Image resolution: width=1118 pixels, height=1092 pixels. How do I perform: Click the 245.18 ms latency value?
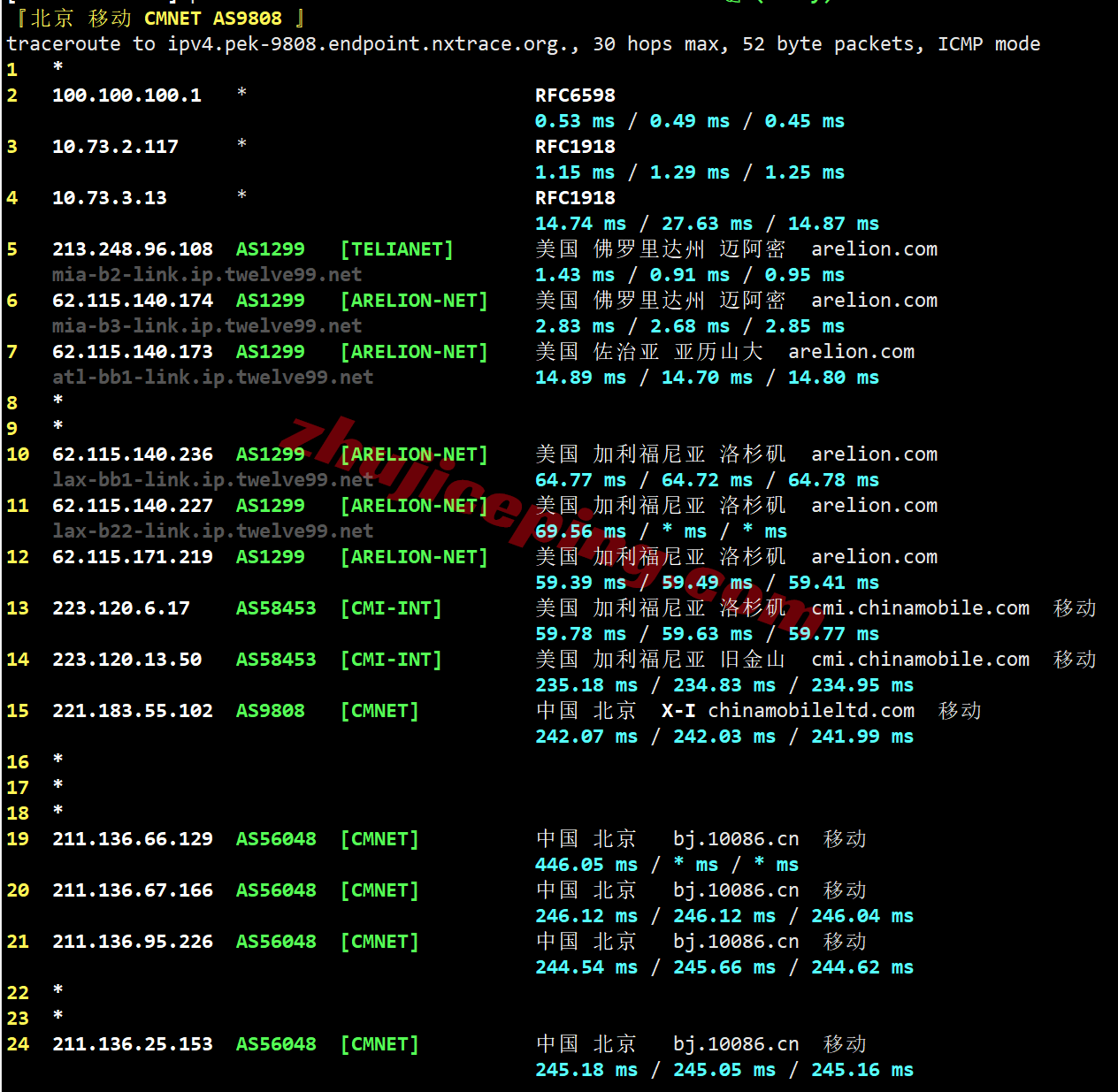[586, 1070]
